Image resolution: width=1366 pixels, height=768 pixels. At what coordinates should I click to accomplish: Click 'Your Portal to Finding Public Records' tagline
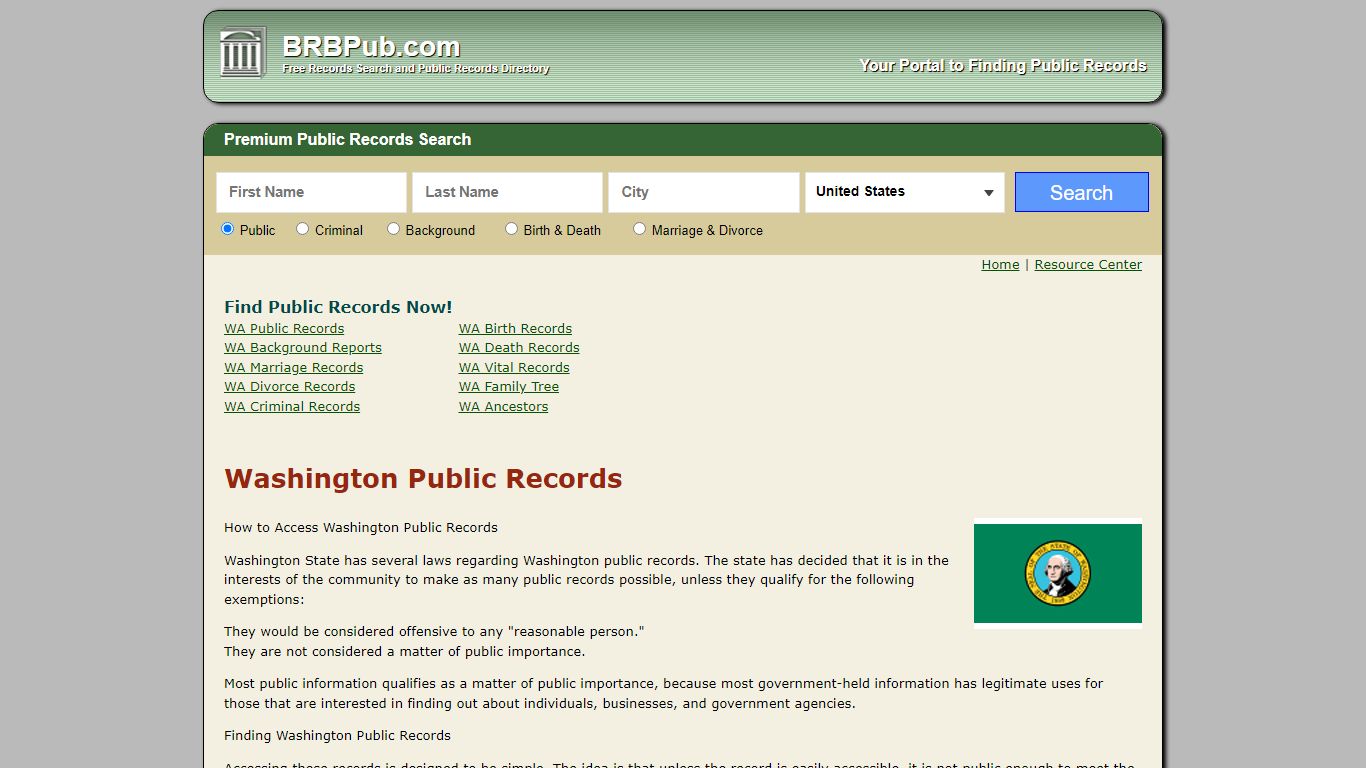(1003, 66)
